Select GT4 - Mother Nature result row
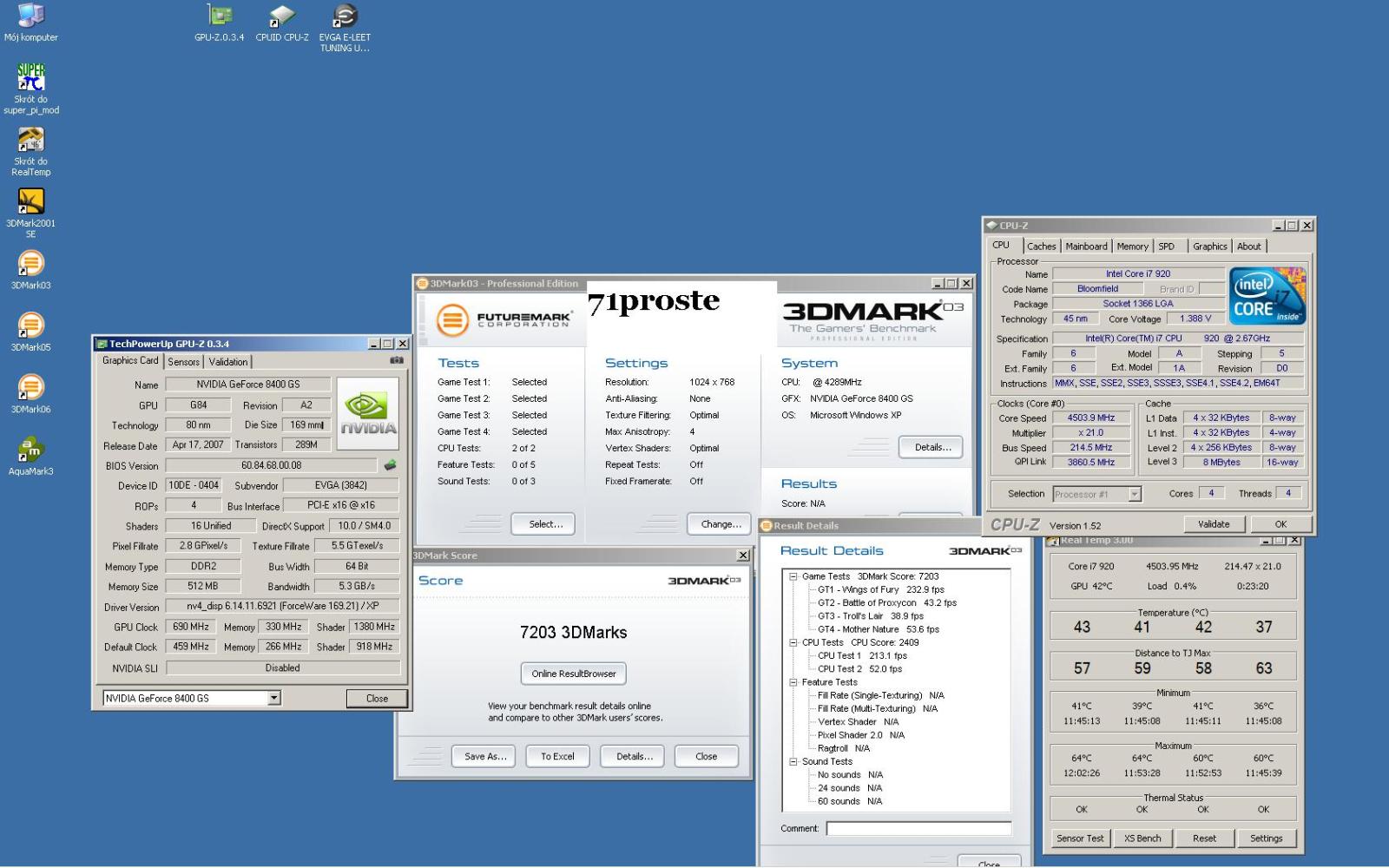 click(878, 629)
